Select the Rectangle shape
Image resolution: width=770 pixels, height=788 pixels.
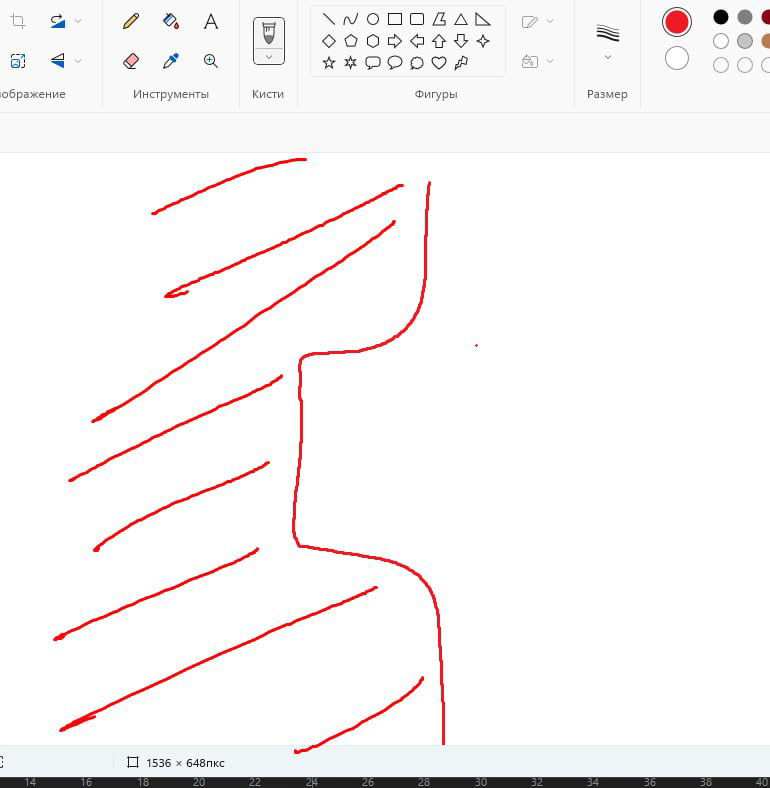click(395, 19)
